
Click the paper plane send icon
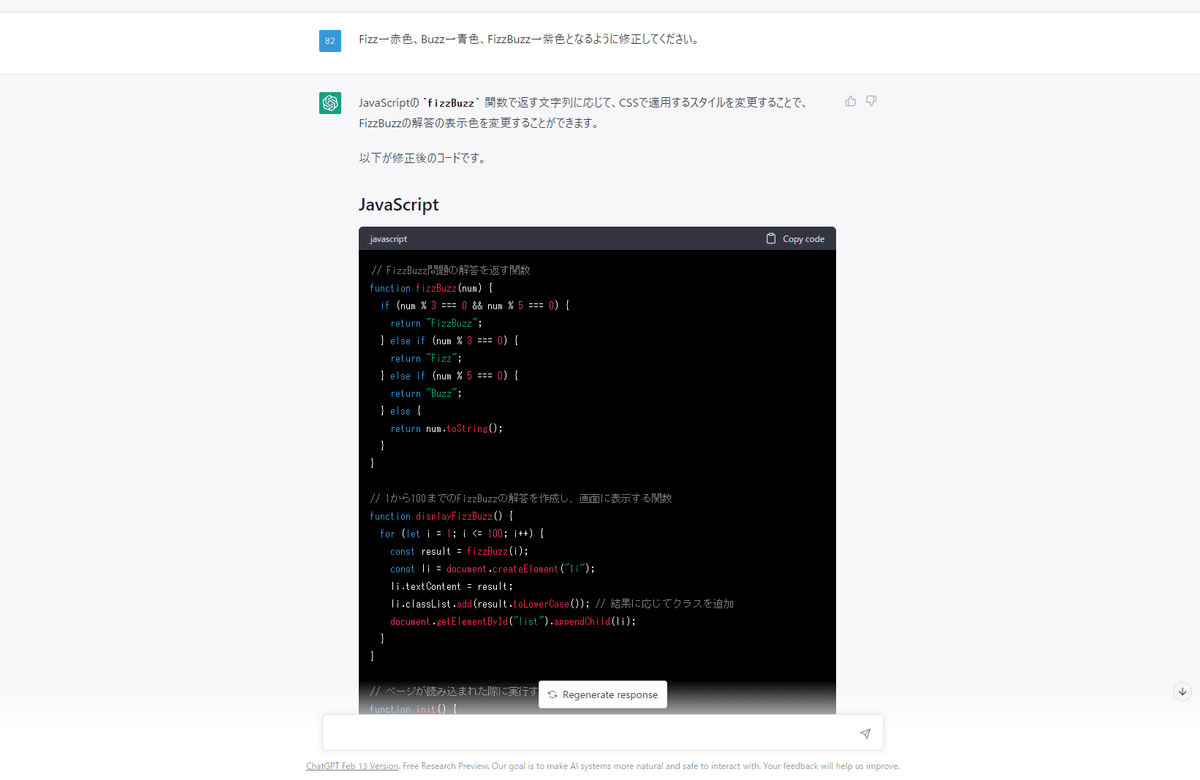[x=864, y=733]
